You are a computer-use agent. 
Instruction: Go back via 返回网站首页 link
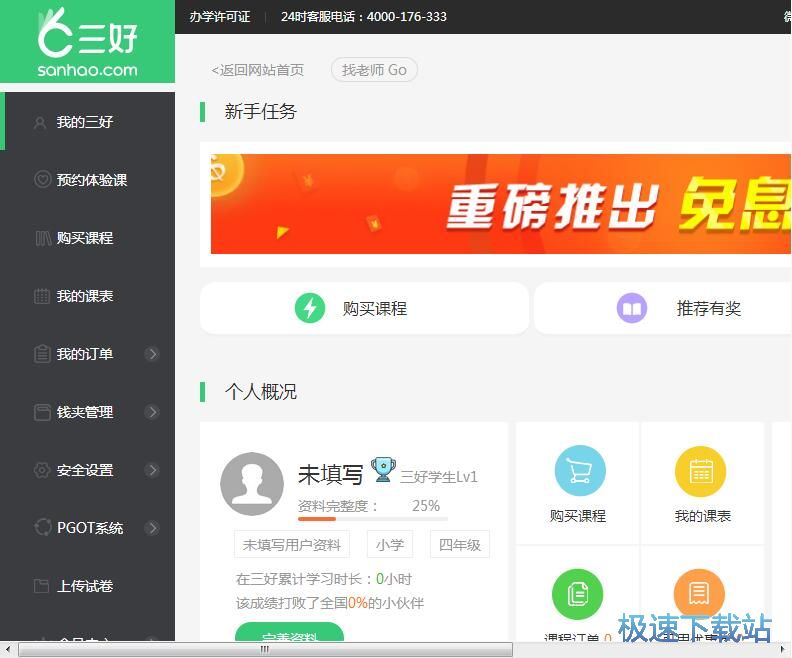coord(258,70)
